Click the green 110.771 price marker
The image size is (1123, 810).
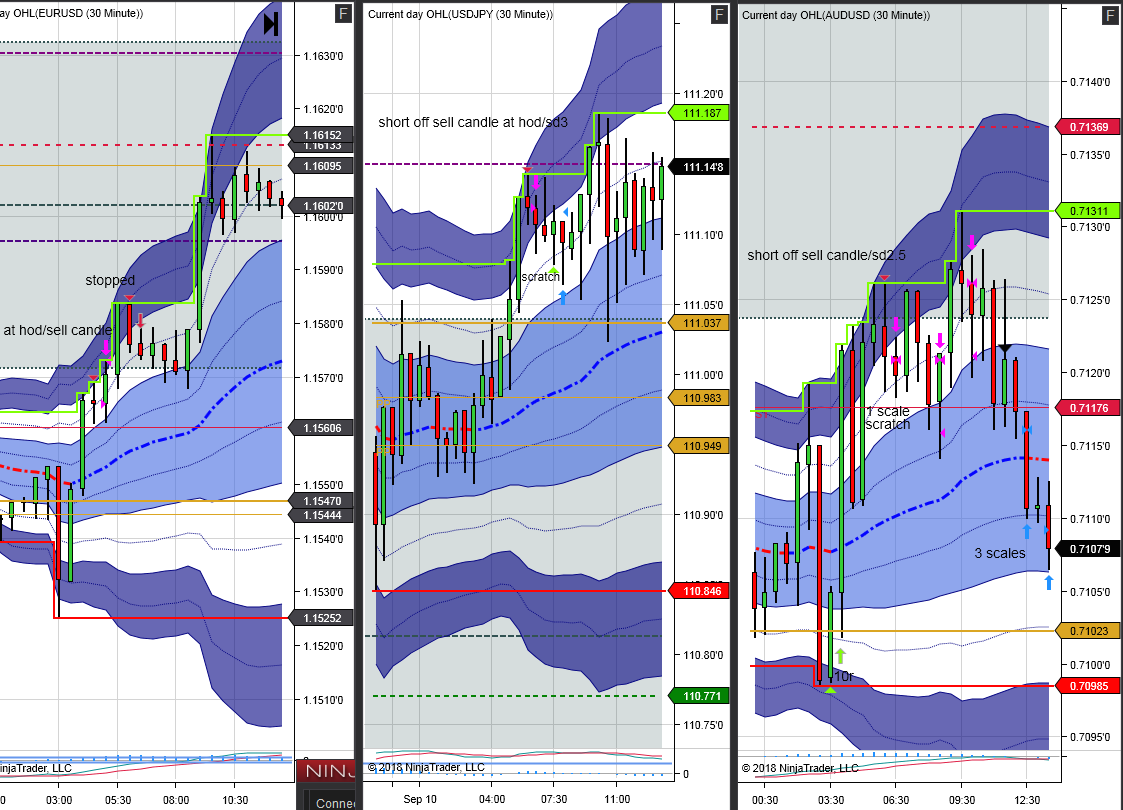pyautogui.click(x=699, y=695)
